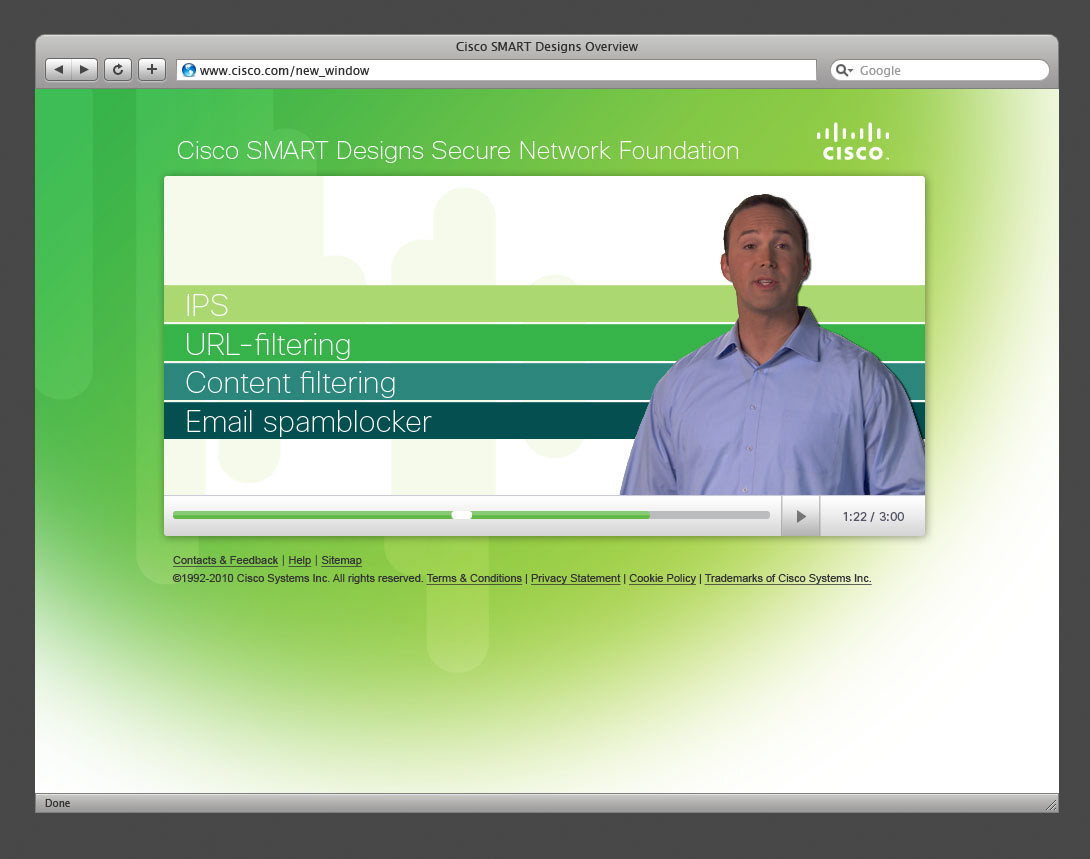Open the Help link
The width and height of the screenshot is (1090, 859).
click(x=300, y=560)
